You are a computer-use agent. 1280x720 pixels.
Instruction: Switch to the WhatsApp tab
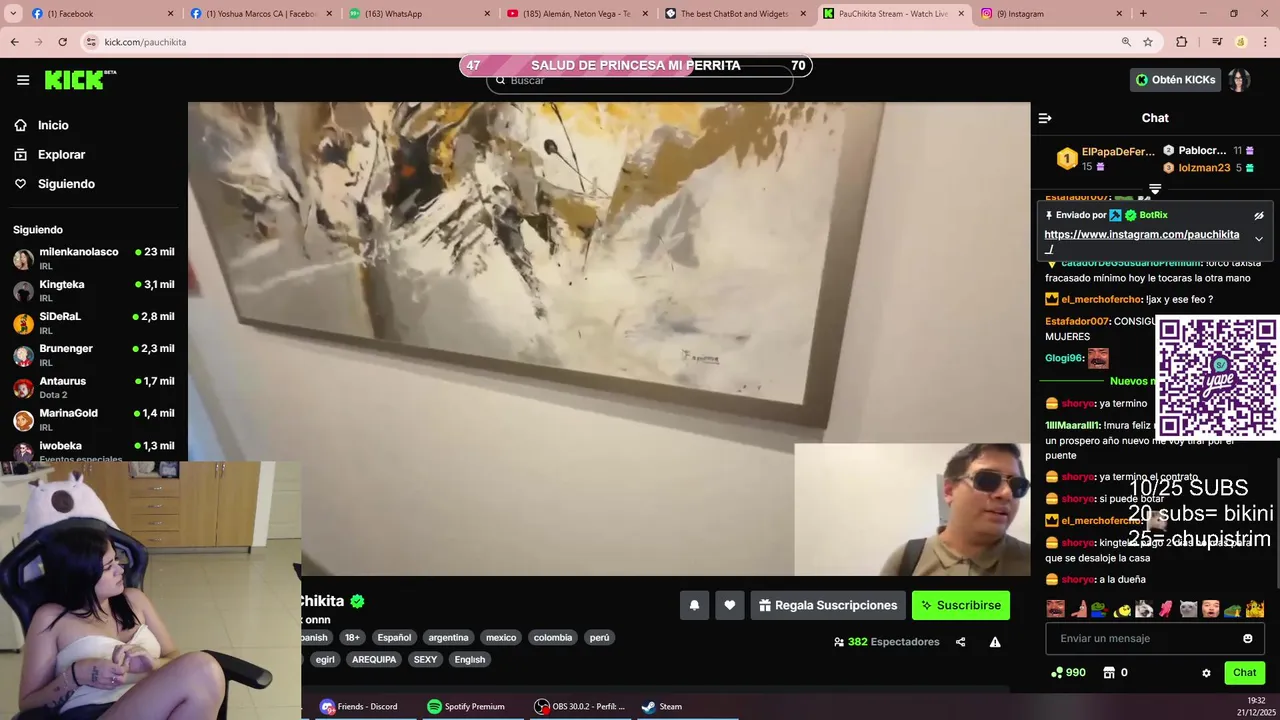(x=418, y=14)
